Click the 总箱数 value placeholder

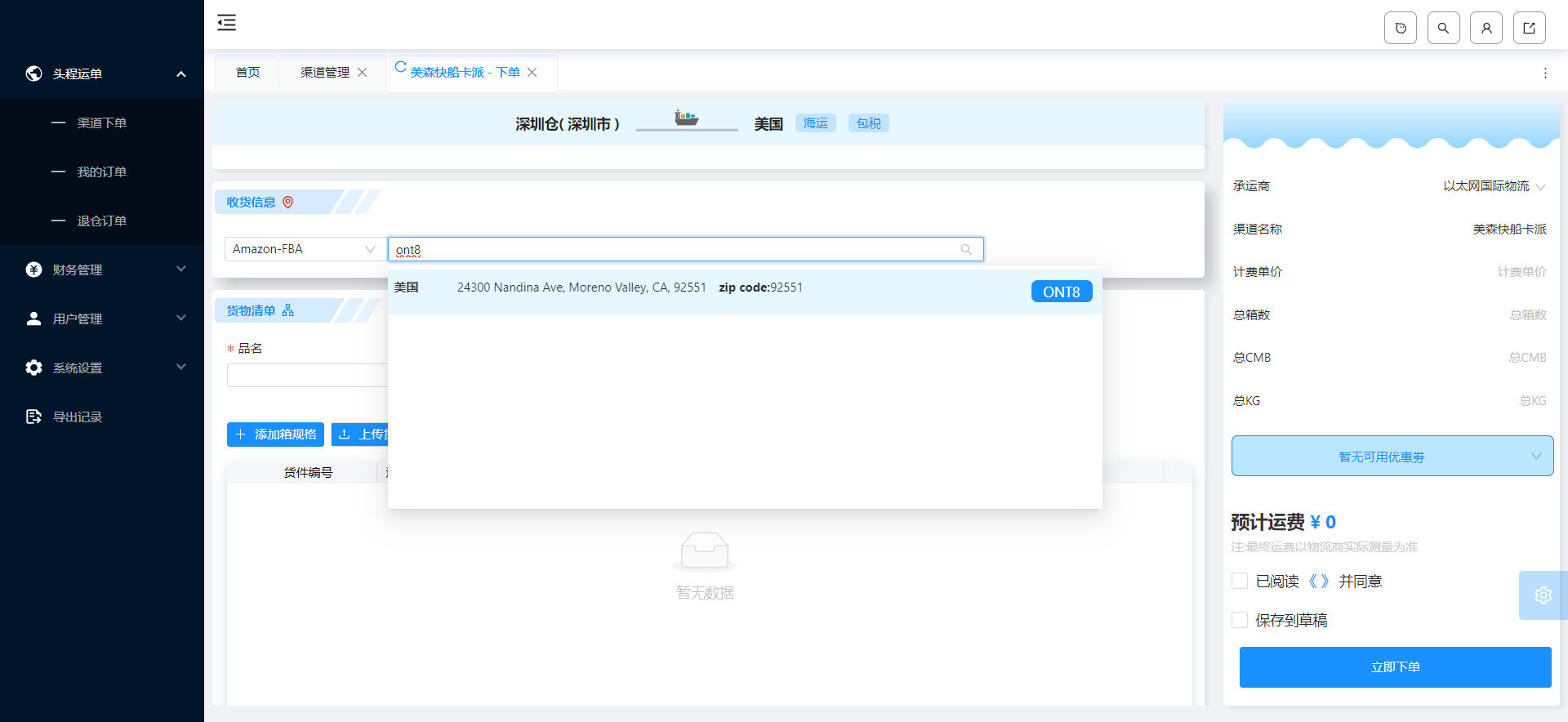(1528, 315)
